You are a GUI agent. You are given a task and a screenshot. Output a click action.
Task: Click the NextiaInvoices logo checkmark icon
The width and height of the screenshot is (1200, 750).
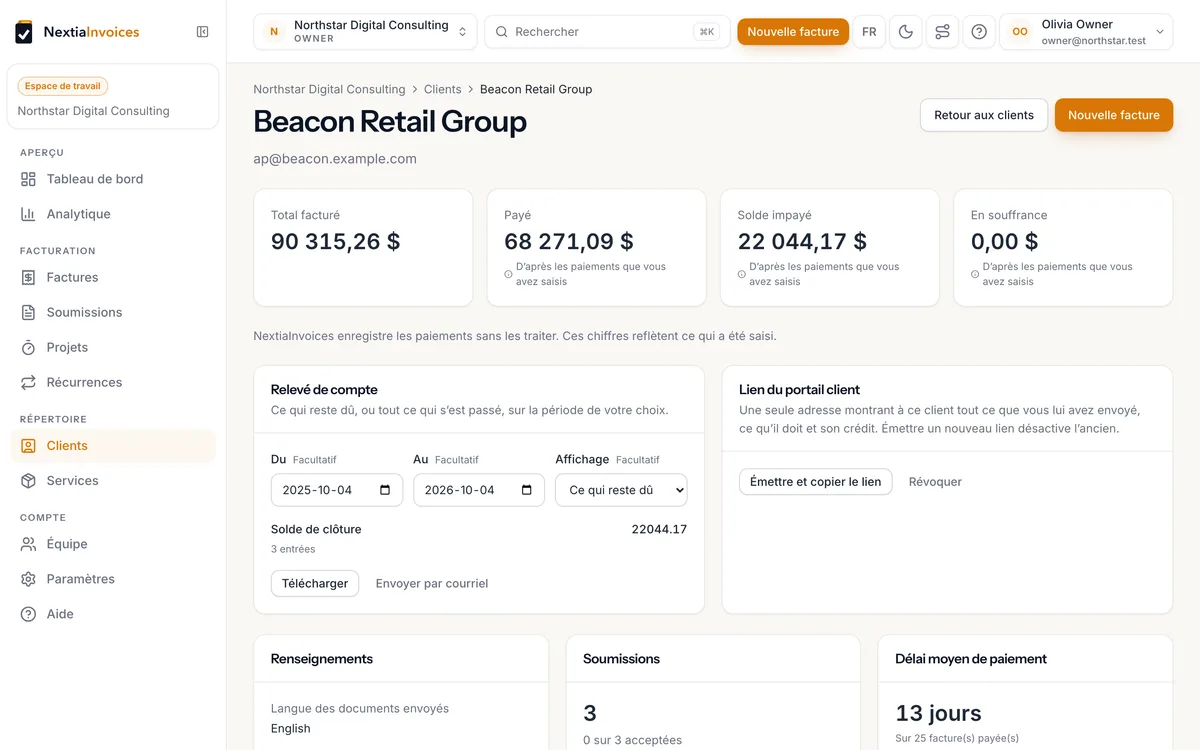pyautogui.click(x=24, y=32)
